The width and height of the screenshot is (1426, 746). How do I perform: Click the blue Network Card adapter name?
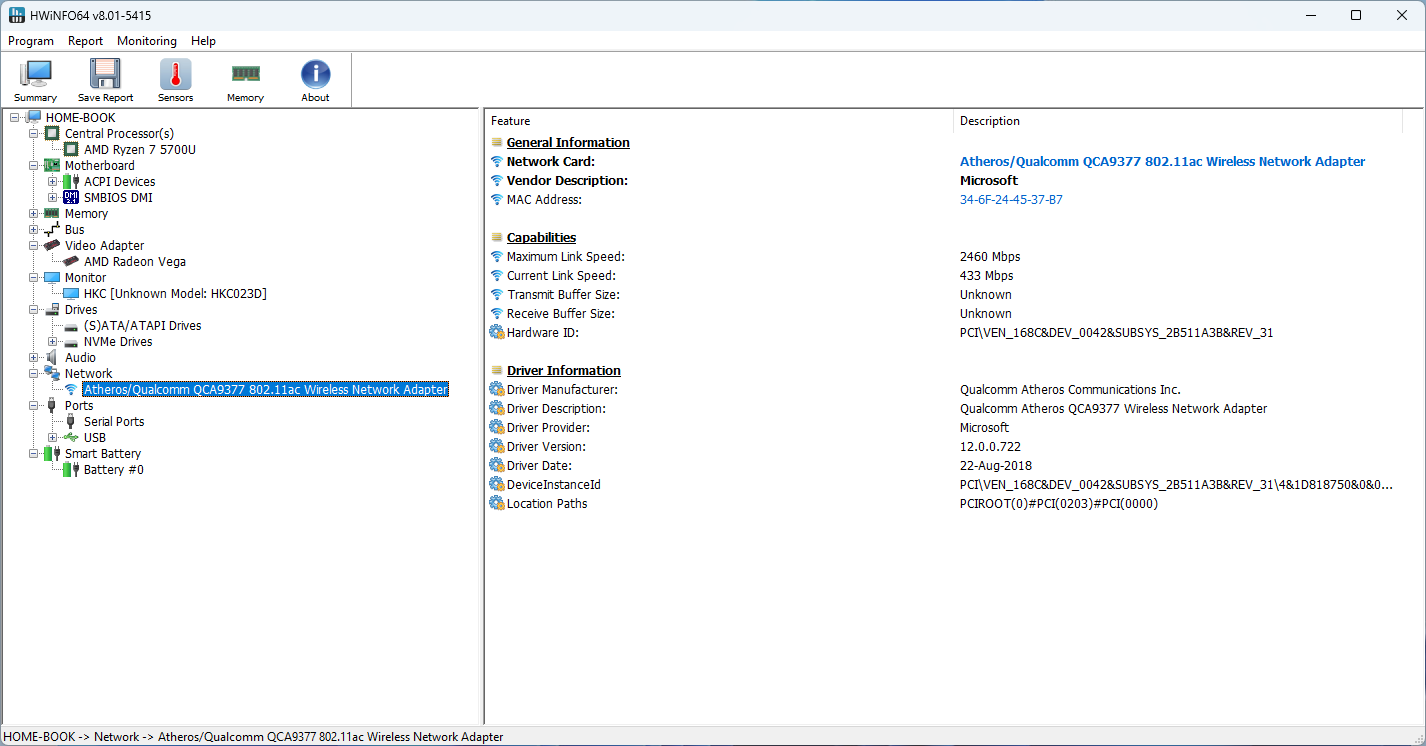coord(1162,162)
